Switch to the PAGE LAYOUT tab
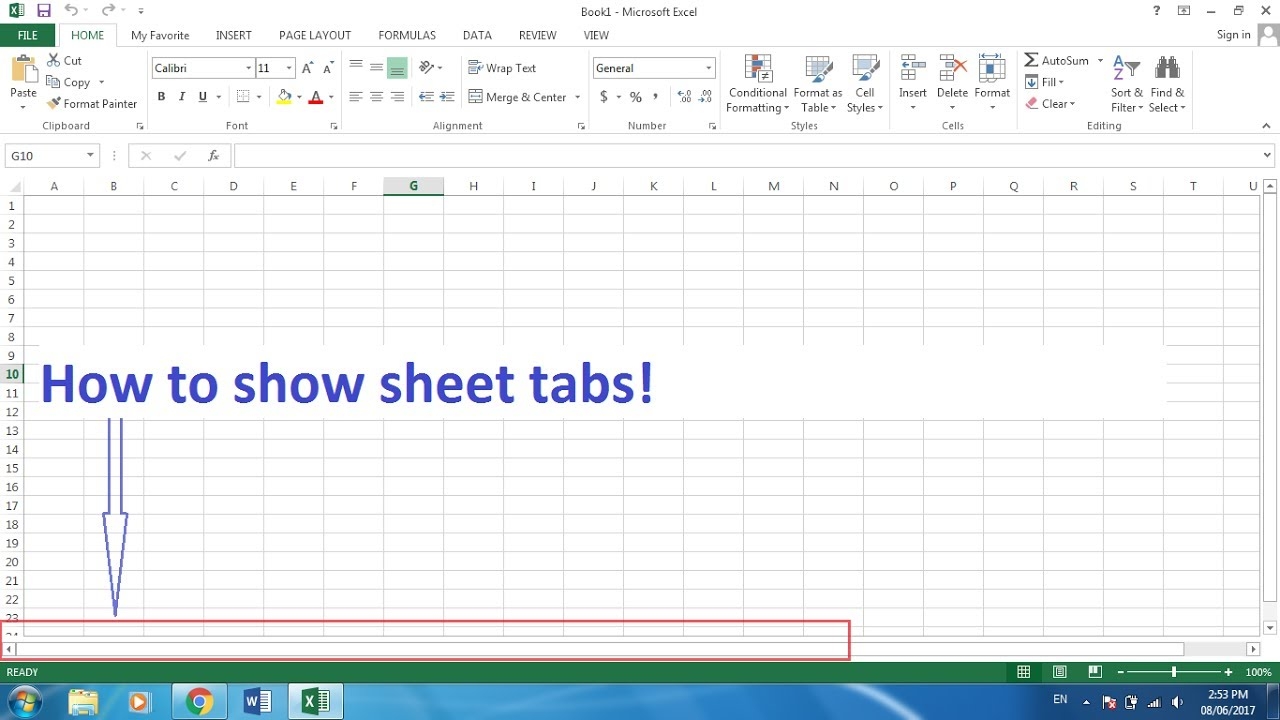The width and height of the screenshot is (1280, 720). [x=314, y=35]
